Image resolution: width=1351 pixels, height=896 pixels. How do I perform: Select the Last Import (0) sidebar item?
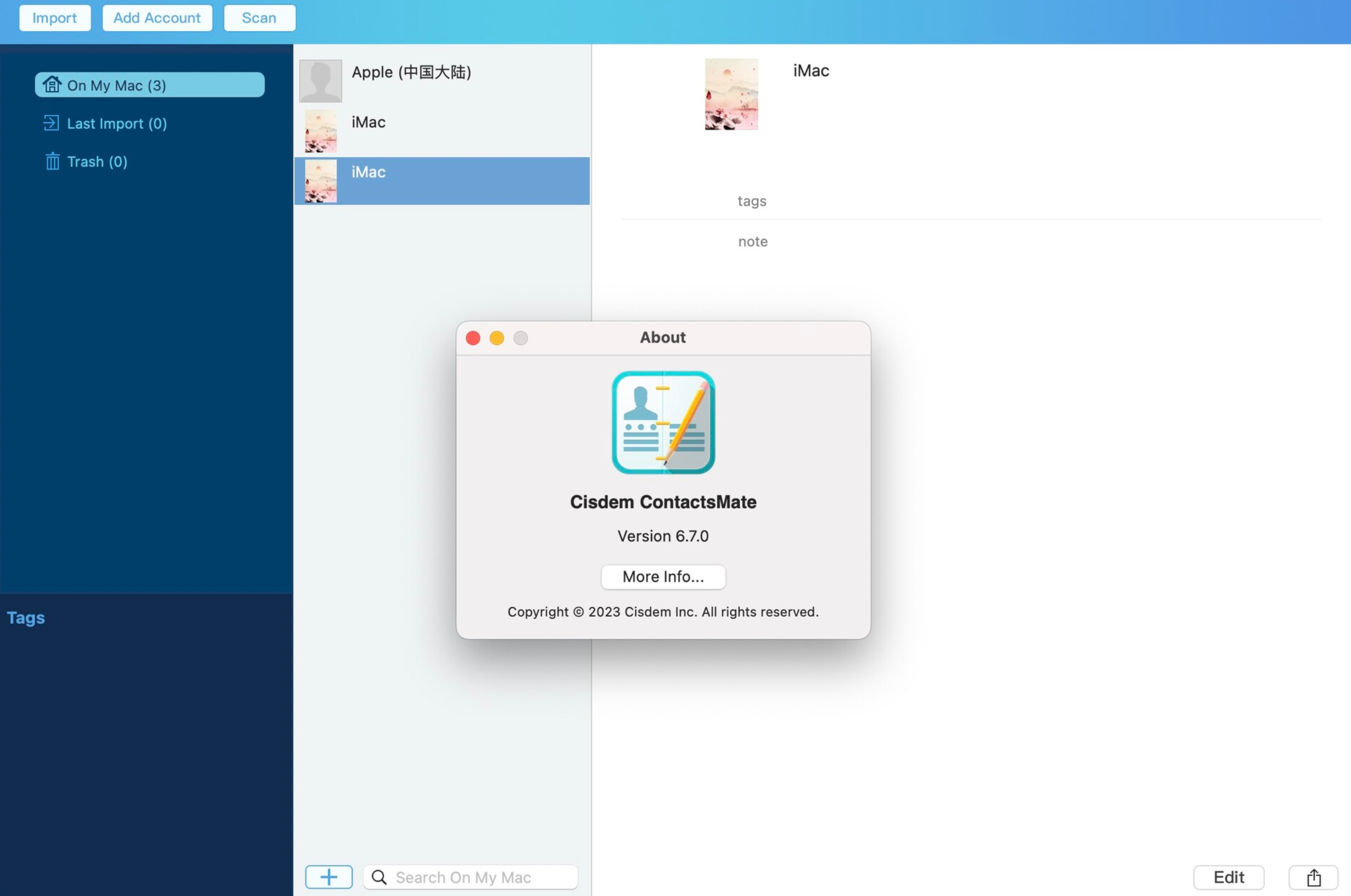117,123
